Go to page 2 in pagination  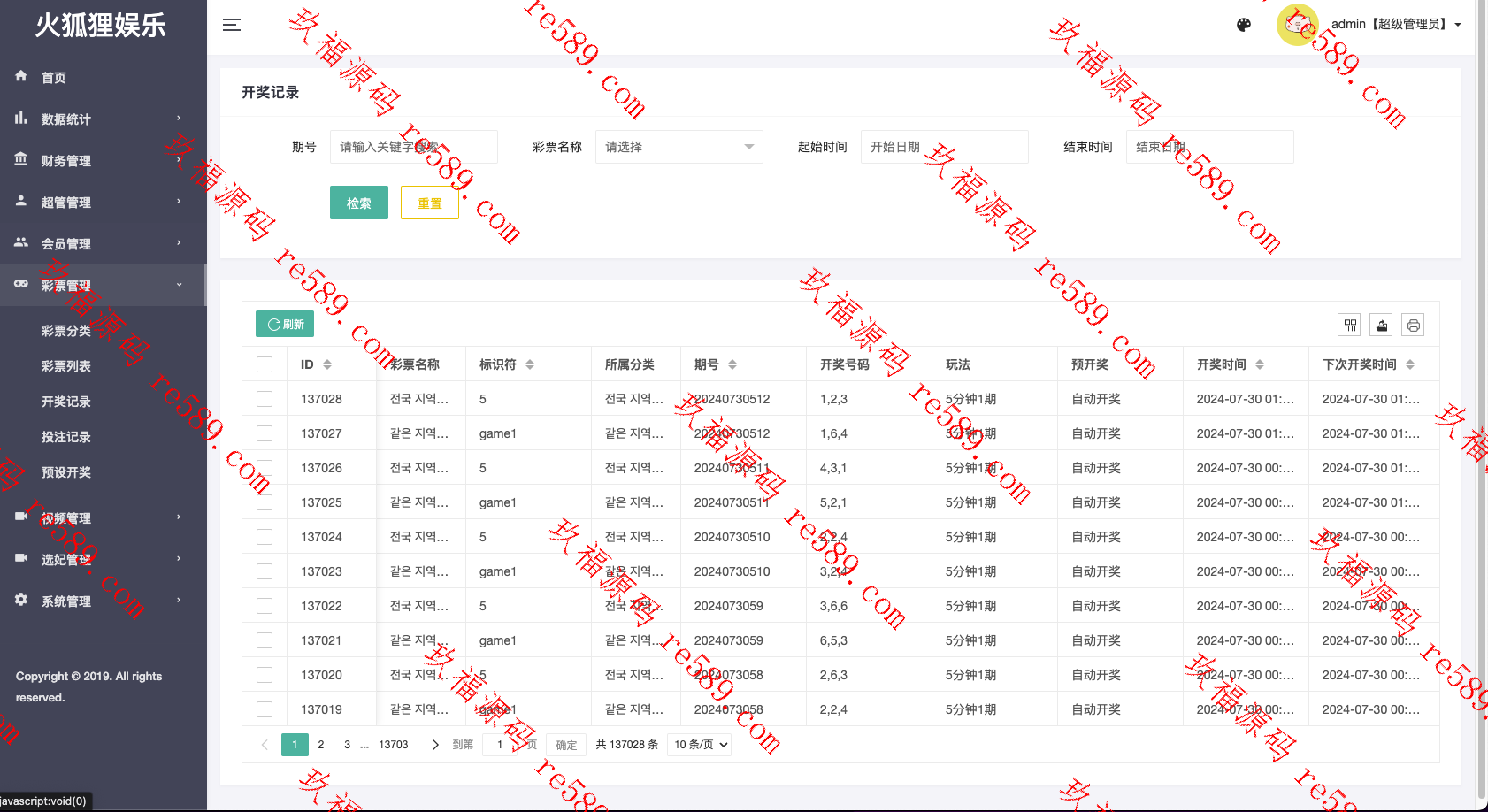321,745
